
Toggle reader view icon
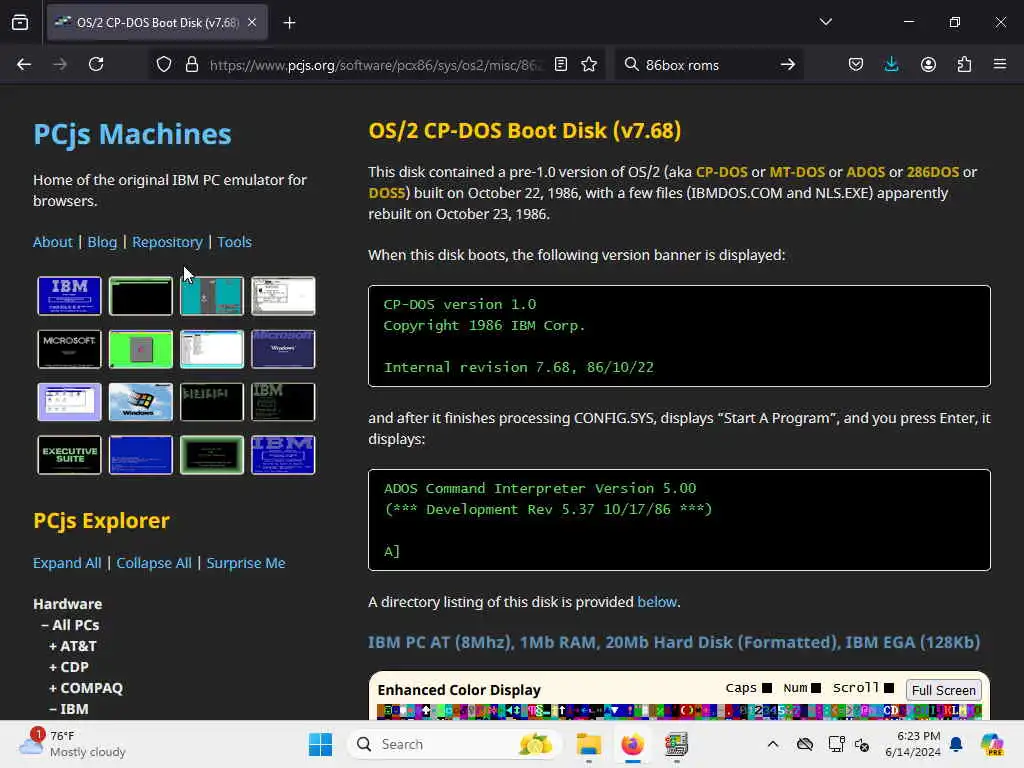[560, 64]
